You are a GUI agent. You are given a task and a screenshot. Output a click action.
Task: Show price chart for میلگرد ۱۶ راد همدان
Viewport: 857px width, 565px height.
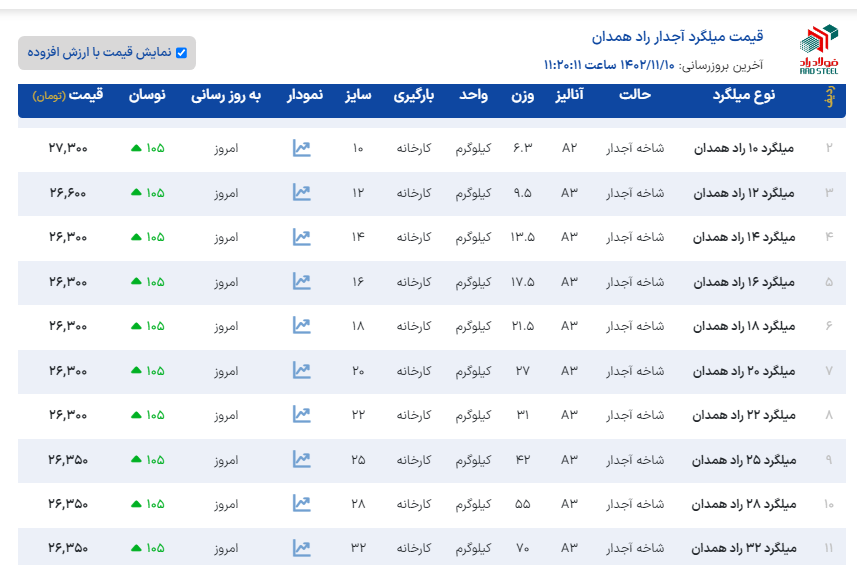pyautogui.click(x=301, y=281)
